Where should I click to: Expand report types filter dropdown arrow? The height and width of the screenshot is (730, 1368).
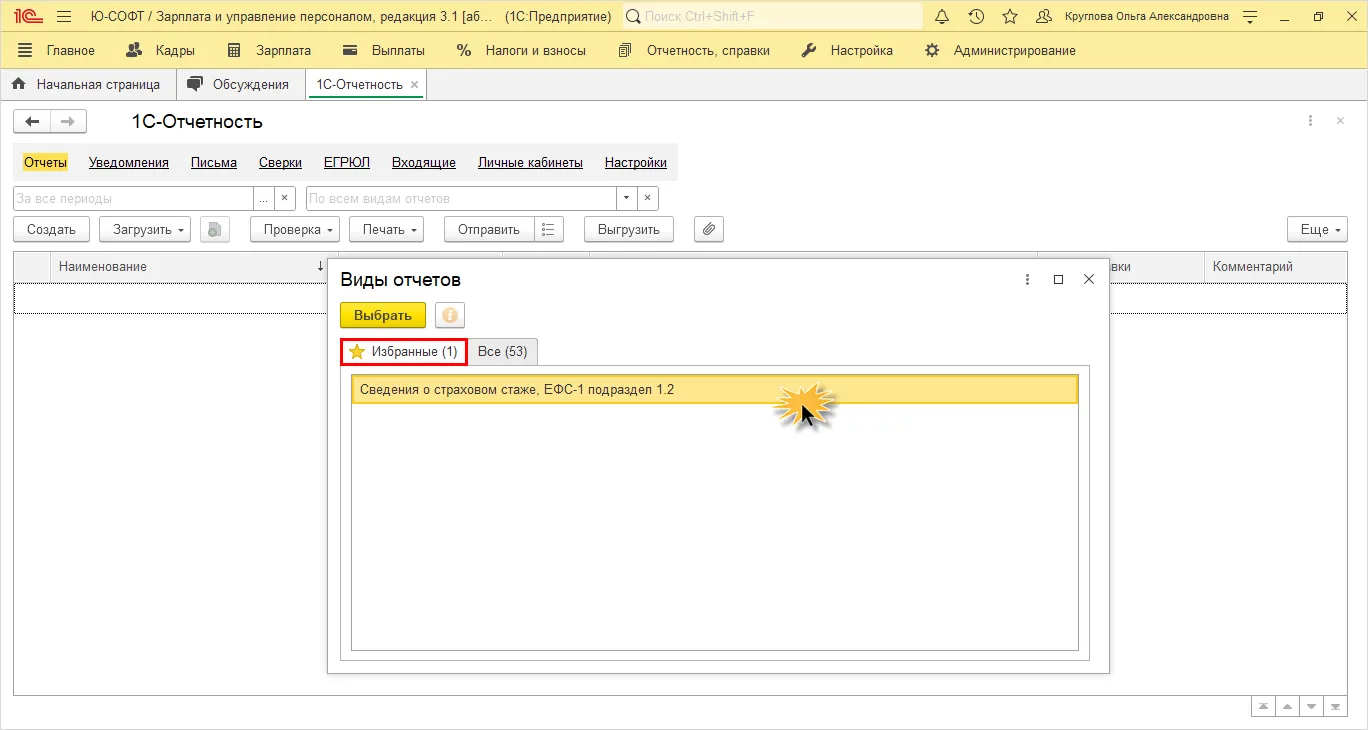point(627,198)
